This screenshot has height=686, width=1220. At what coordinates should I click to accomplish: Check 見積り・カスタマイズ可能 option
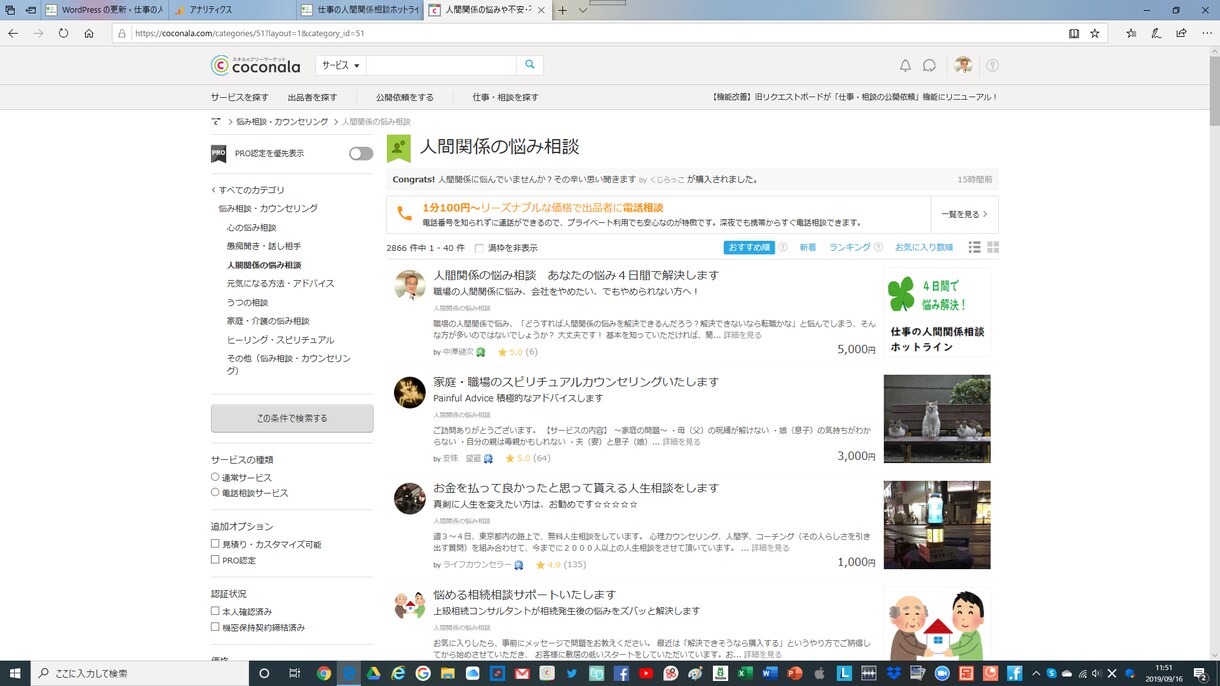pos(215,544)
